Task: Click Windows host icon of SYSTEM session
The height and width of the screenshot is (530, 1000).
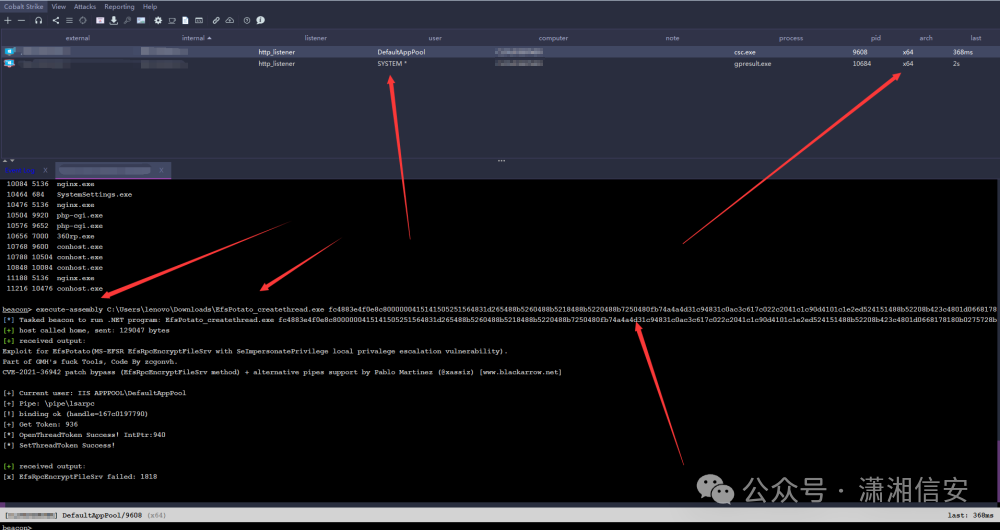Action: point(9,63)
